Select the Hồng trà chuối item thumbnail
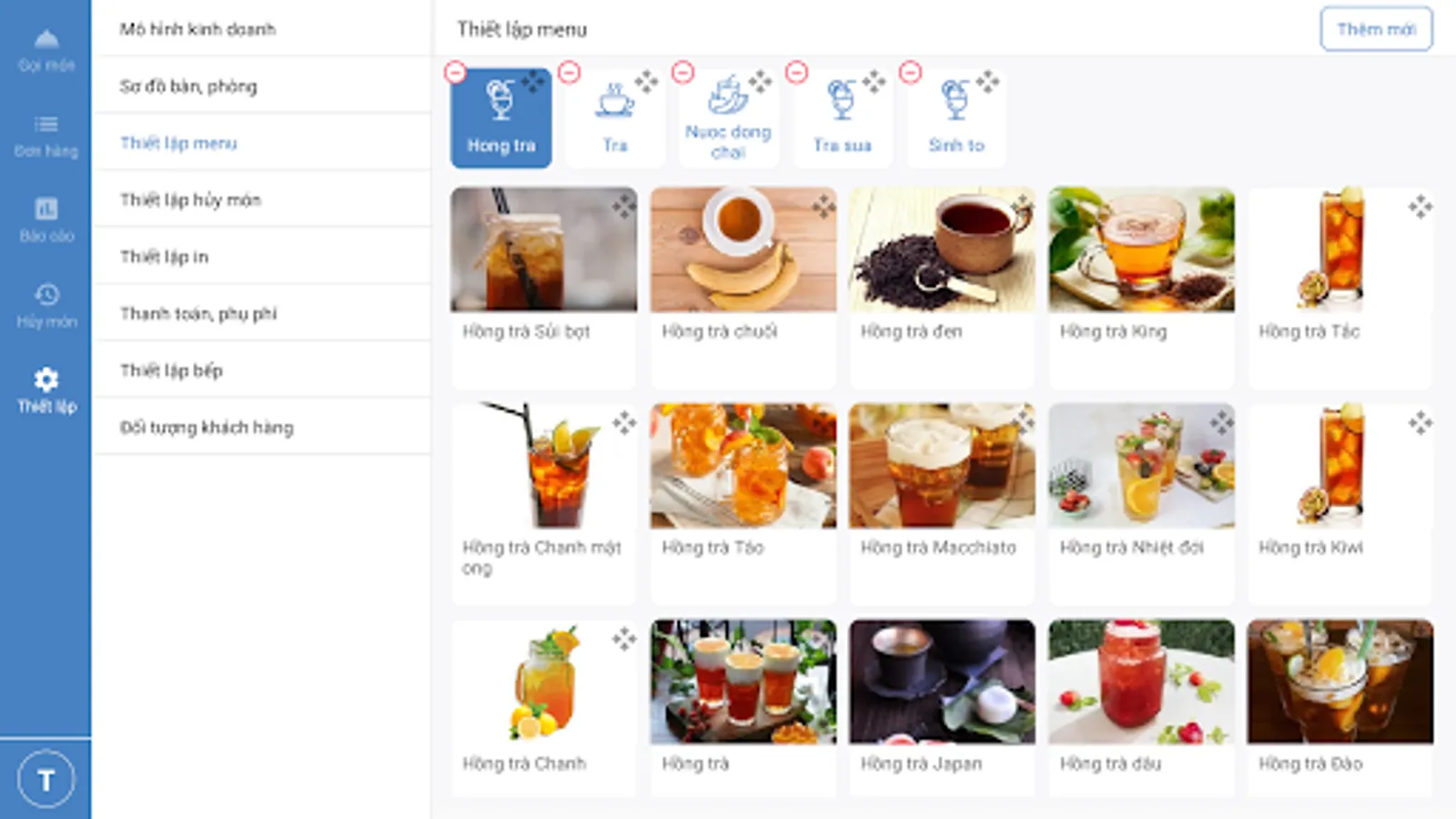1456x819 pixels. pos(743,249)
